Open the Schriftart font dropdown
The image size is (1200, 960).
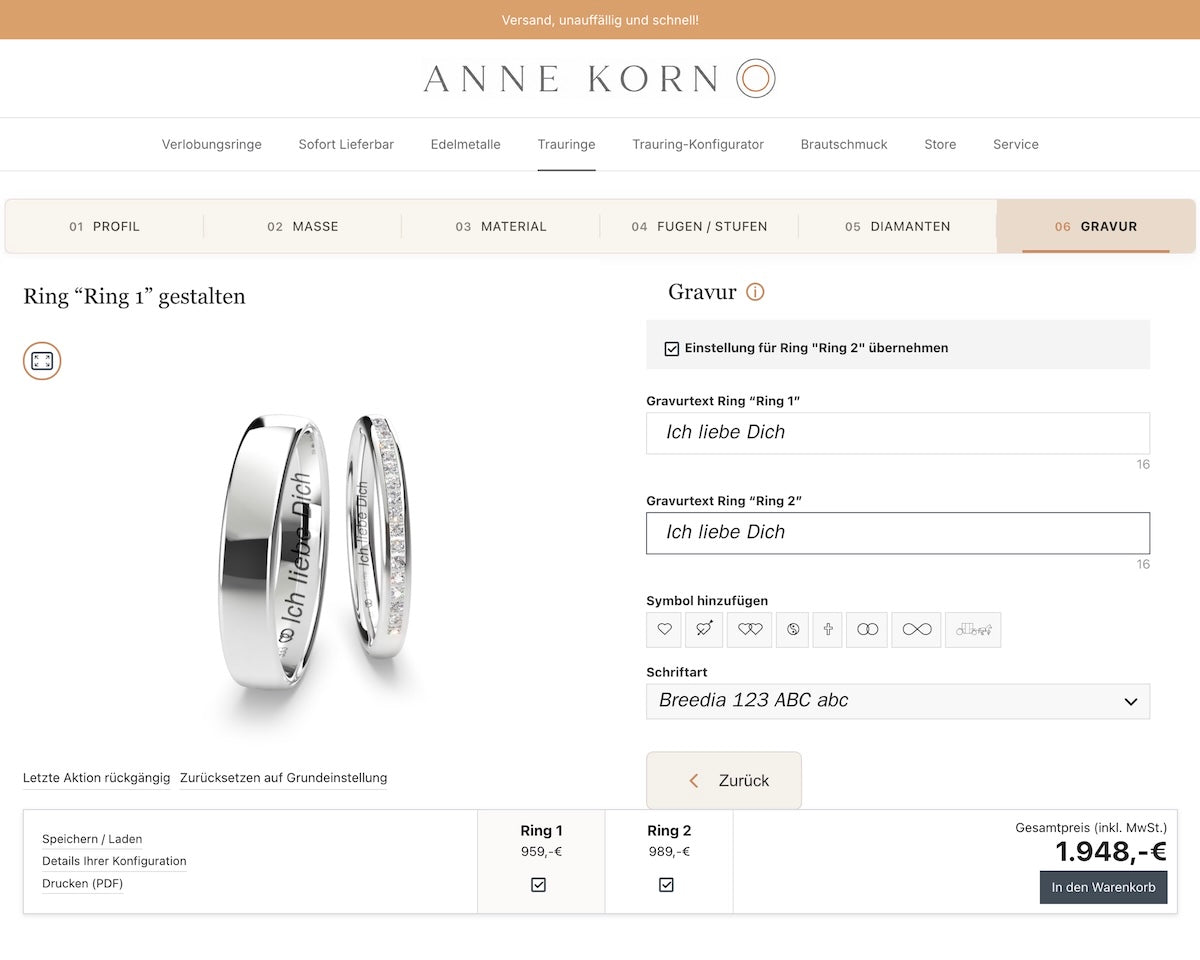pyautogui.click(x=898, y=701)
